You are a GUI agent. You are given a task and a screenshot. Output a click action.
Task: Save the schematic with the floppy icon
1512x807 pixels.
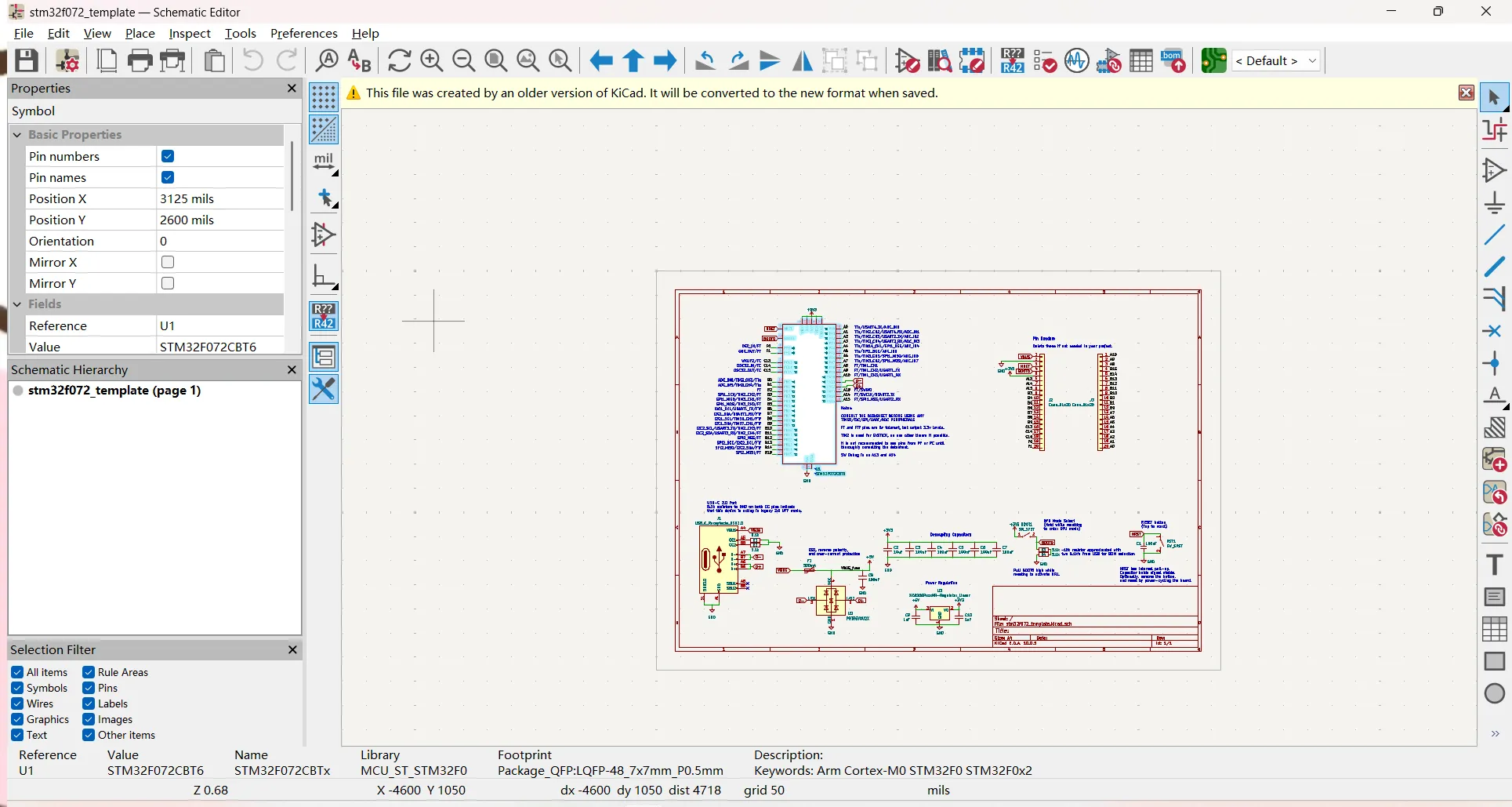(x=27, y=60)
